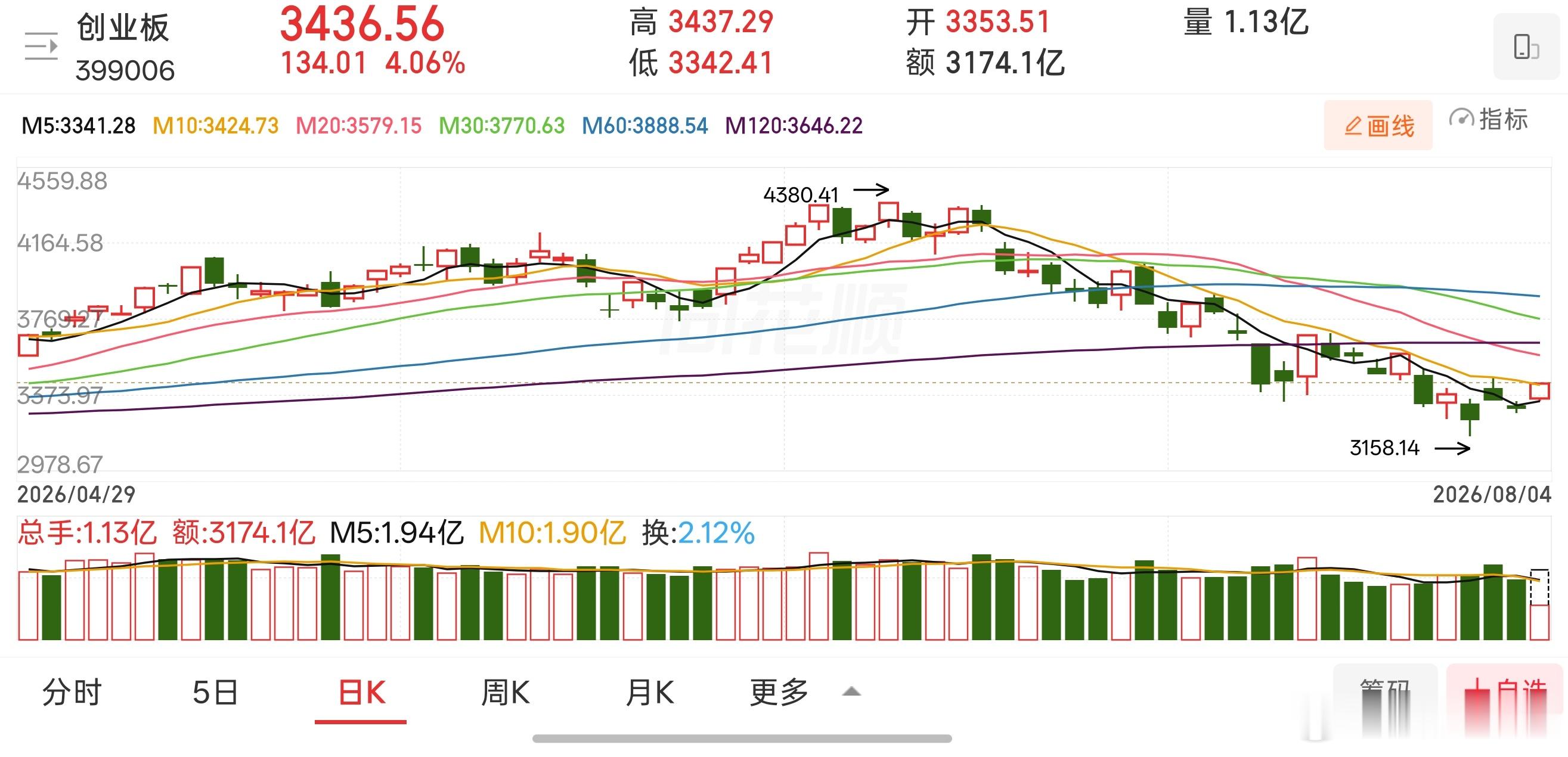Click the turnover rate 换:2.12%
1568x757 pixels.
point(698,533)
